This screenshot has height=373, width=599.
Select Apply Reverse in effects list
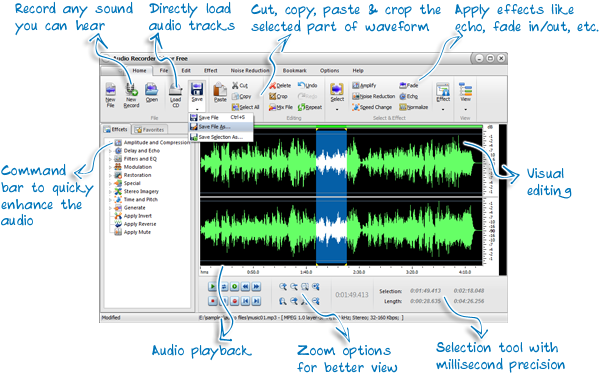(x=136, y=224)
